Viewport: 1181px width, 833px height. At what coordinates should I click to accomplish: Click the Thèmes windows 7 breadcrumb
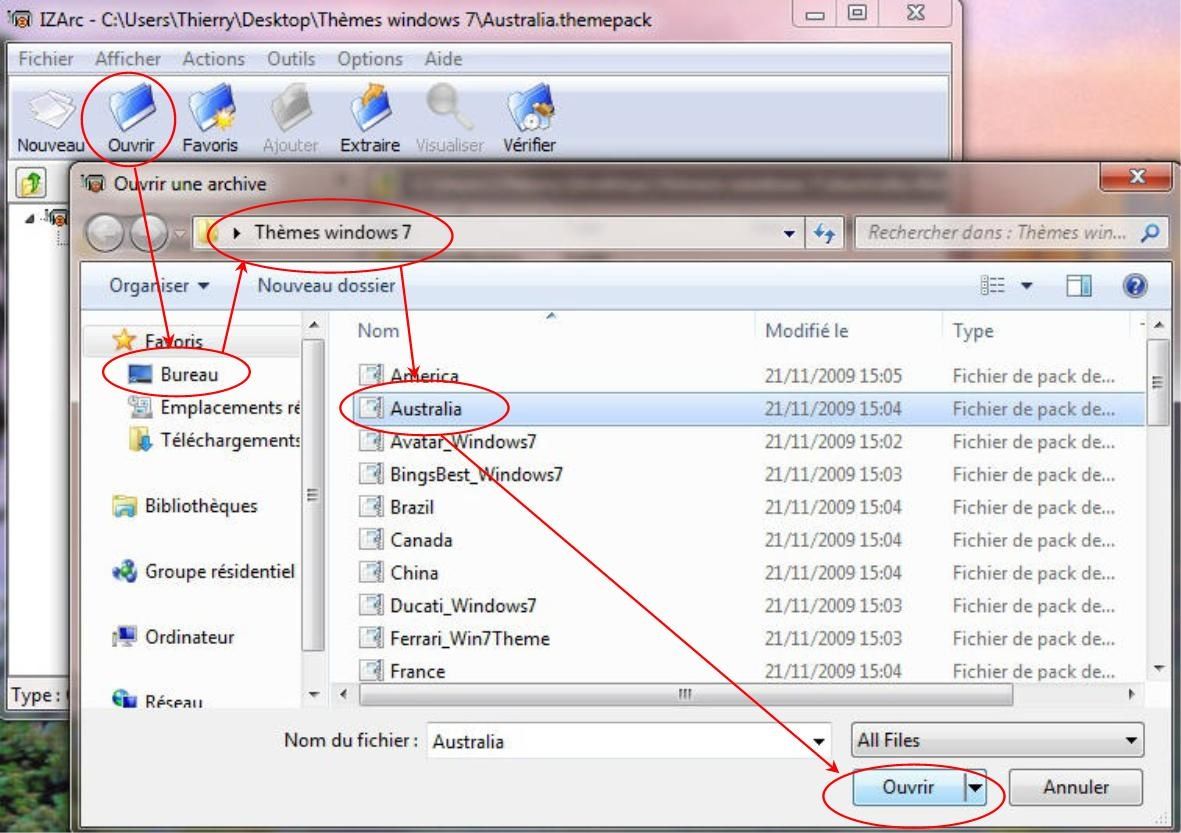[x=332, y=233]
